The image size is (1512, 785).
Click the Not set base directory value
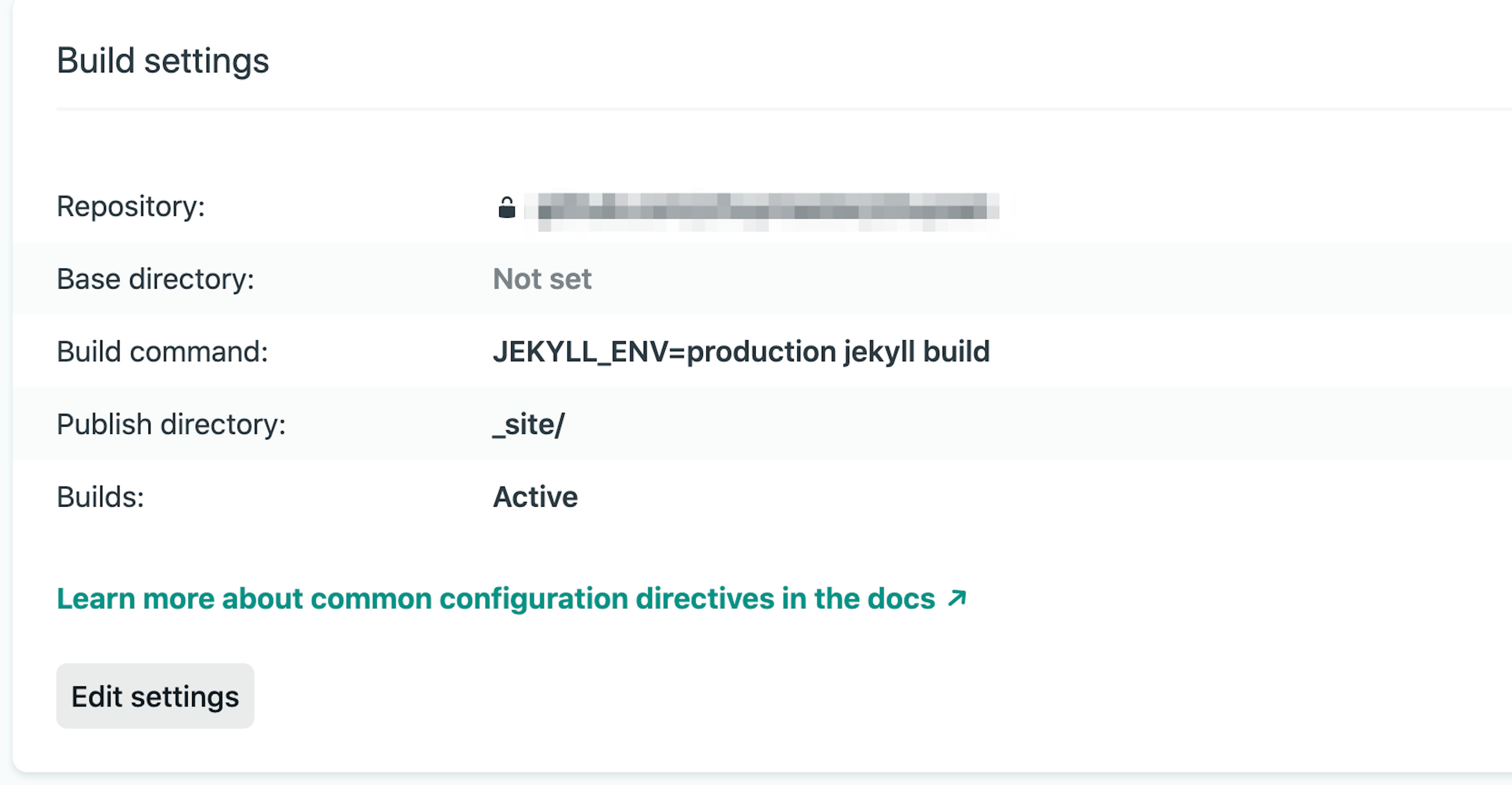[542, 279]
